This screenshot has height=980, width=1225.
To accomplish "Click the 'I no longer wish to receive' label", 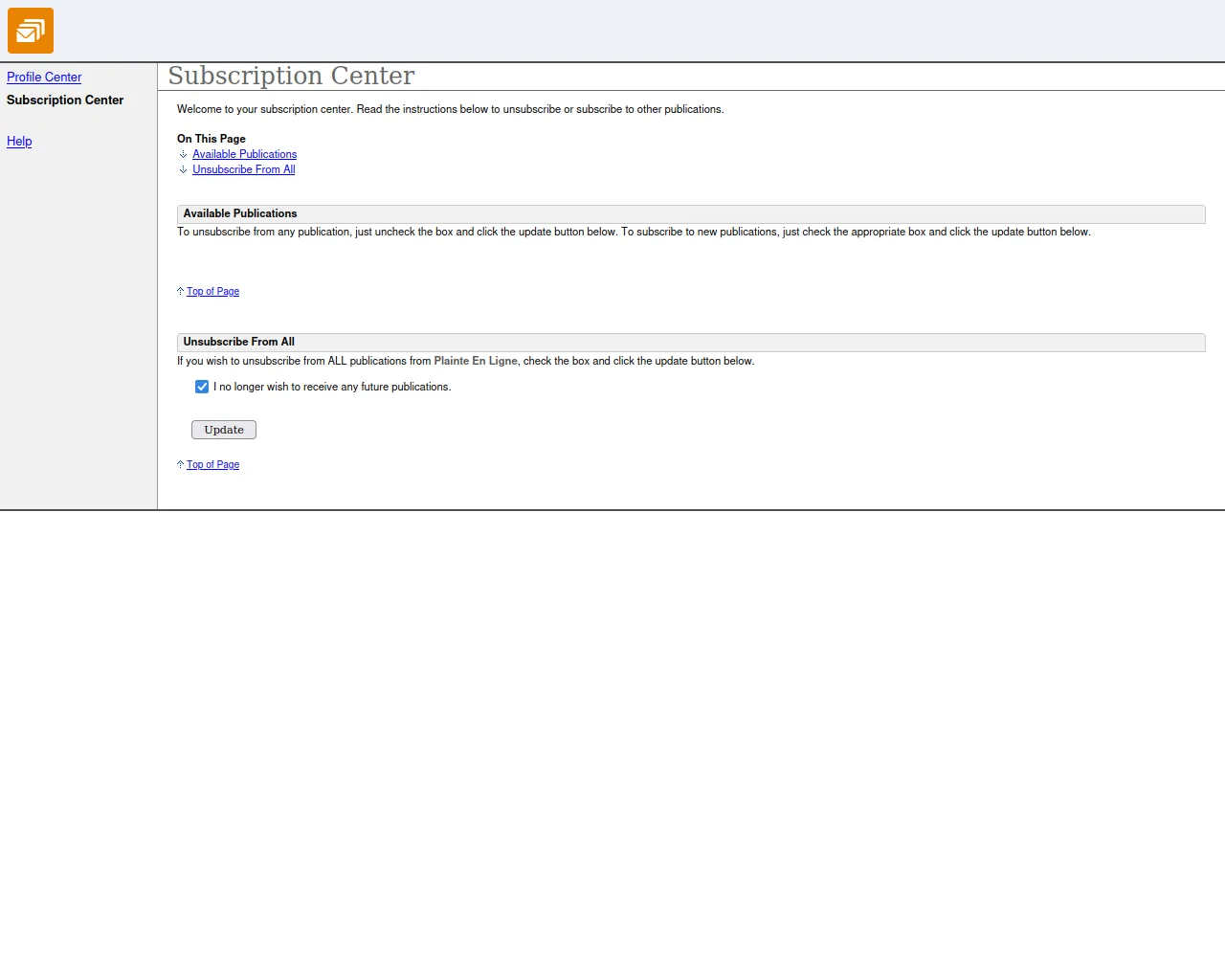I will [x=331, y=387].
